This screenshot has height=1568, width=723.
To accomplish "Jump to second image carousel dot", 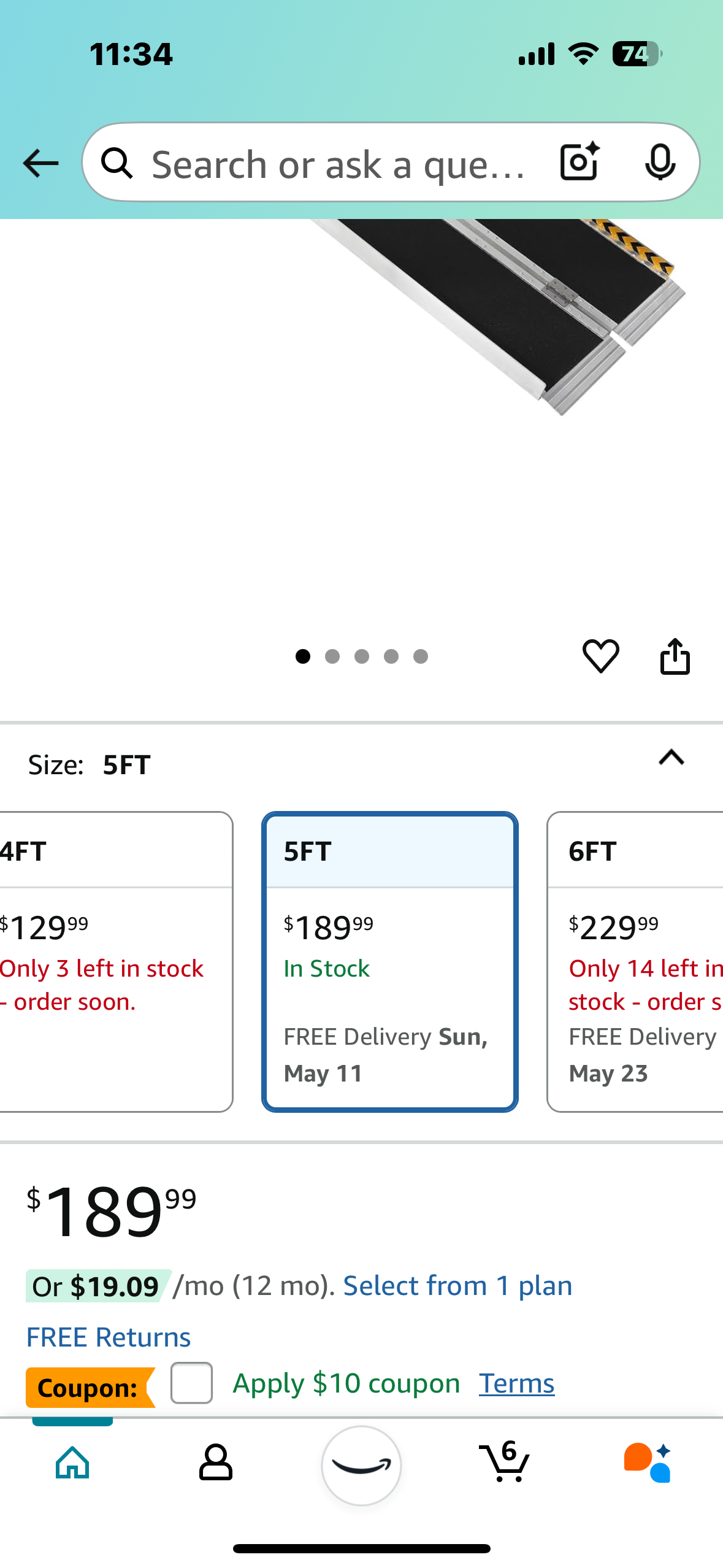I will 332,656.
